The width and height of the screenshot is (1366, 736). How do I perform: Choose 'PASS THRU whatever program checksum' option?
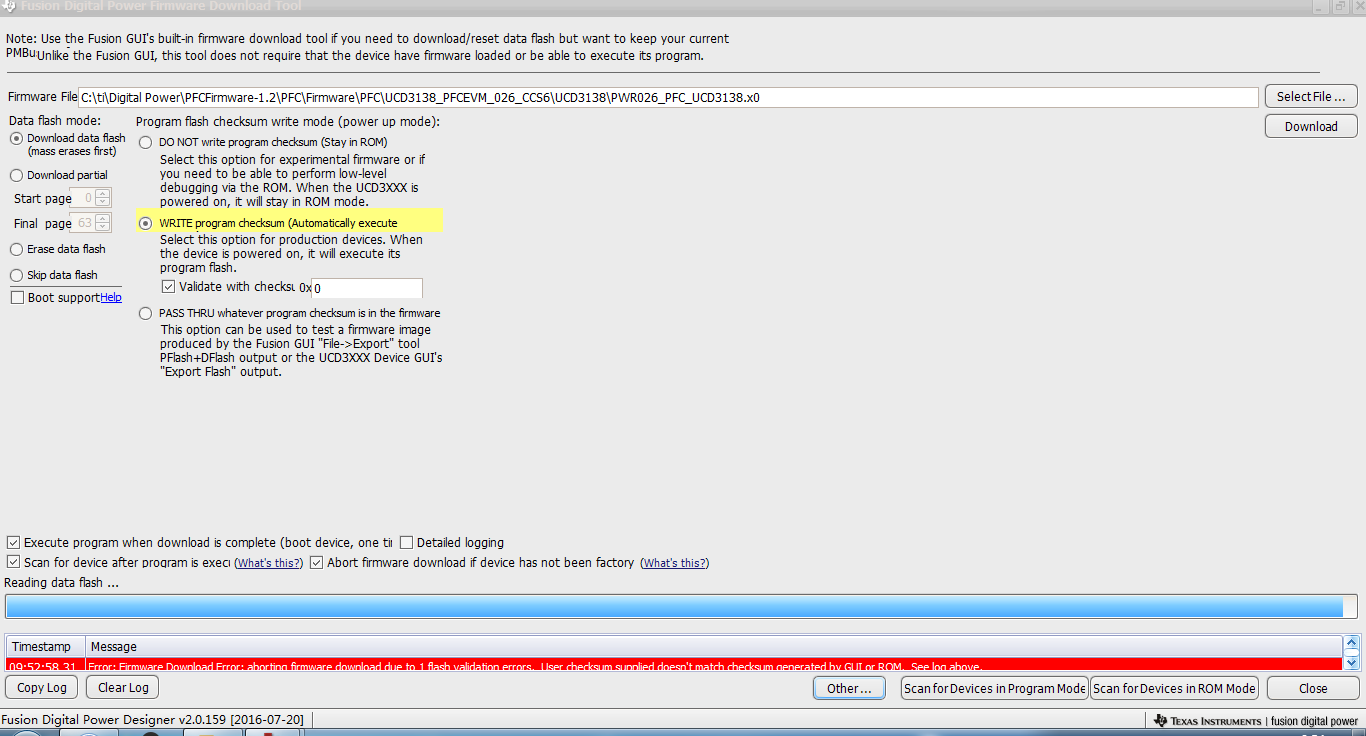[x=146, y=313]
